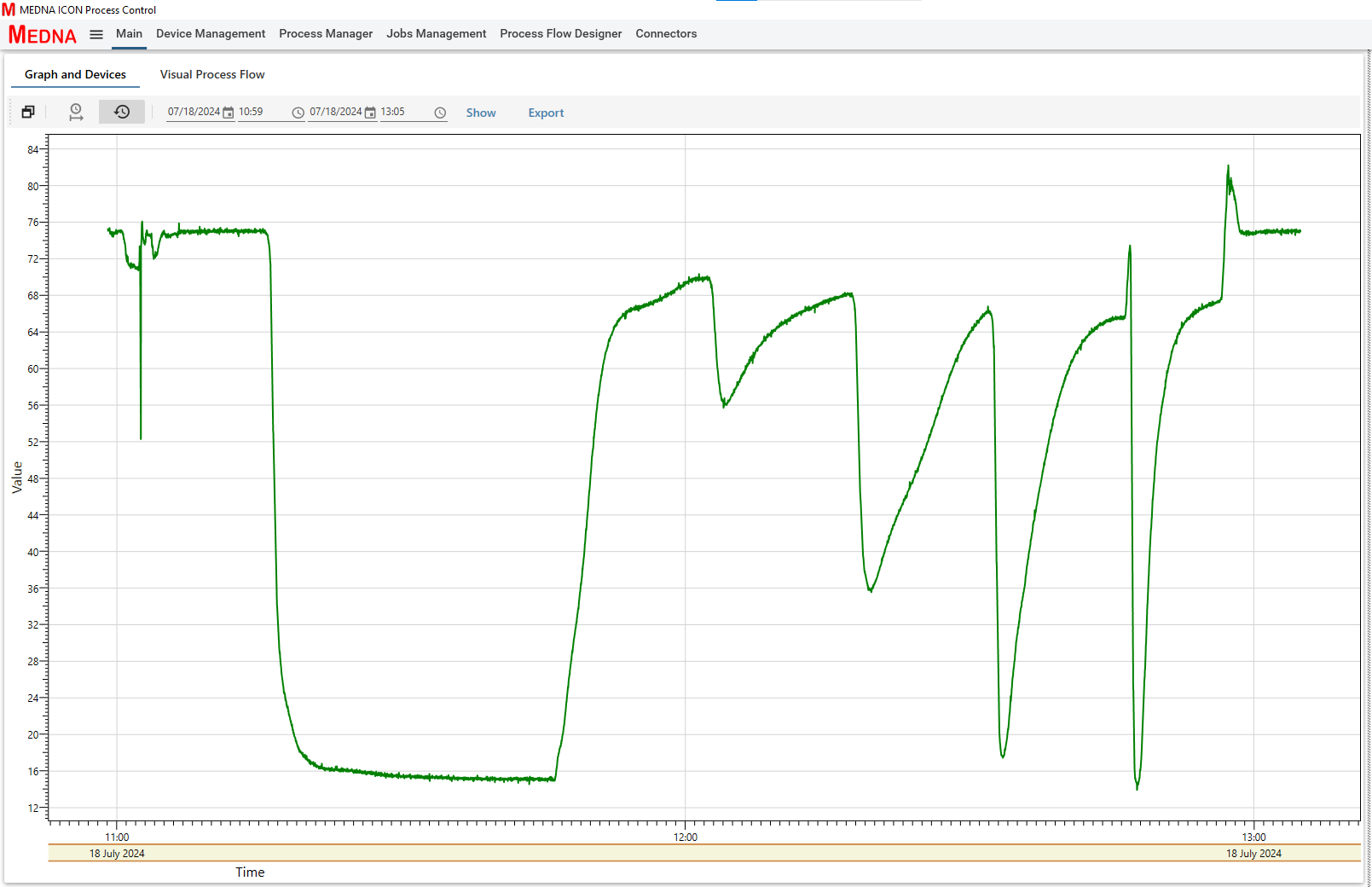Toggle the history mode button
Screen dimensions: 1372x887
point(122,112)
